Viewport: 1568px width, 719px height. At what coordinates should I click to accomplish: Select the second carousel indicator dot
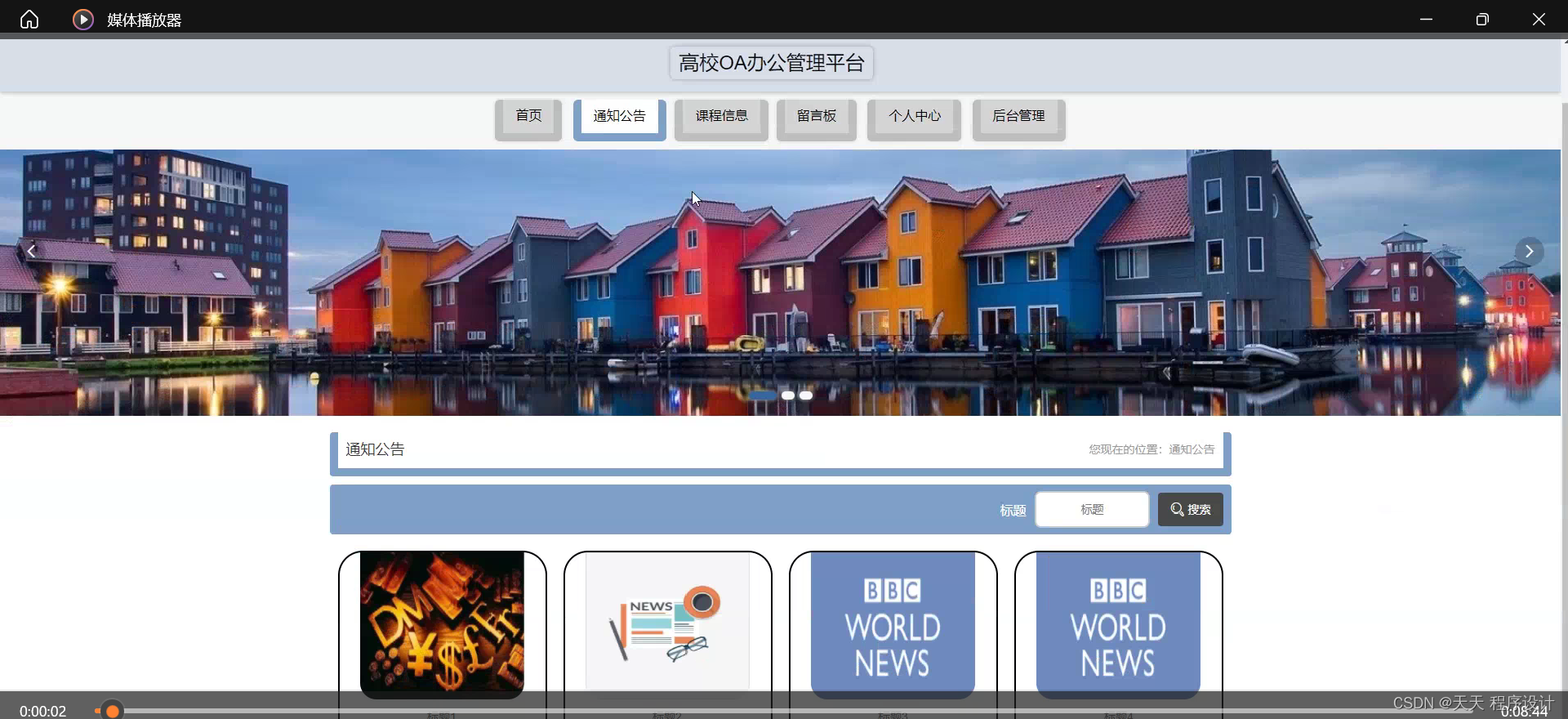pos(788,395)
